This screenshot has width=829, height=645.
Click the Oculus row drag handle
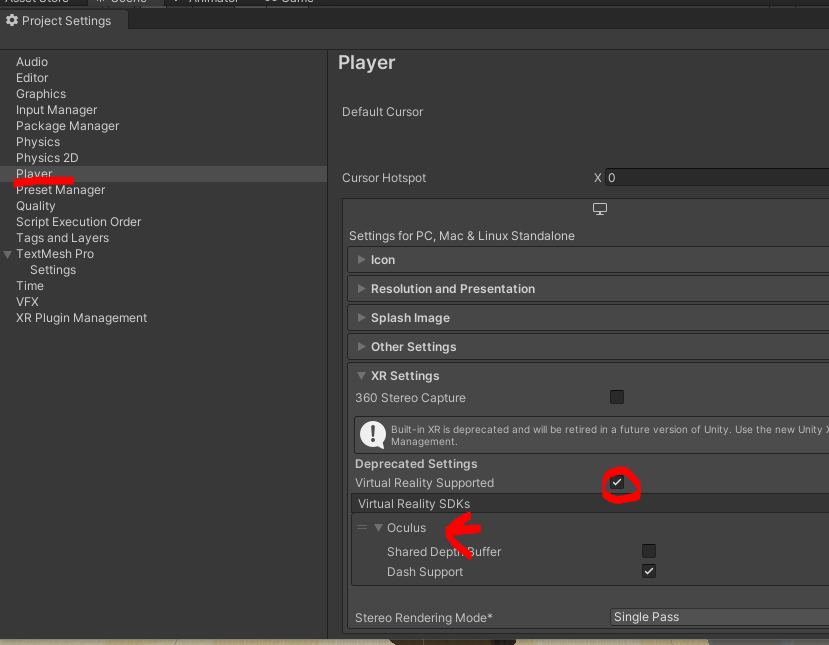click(362, 527)
